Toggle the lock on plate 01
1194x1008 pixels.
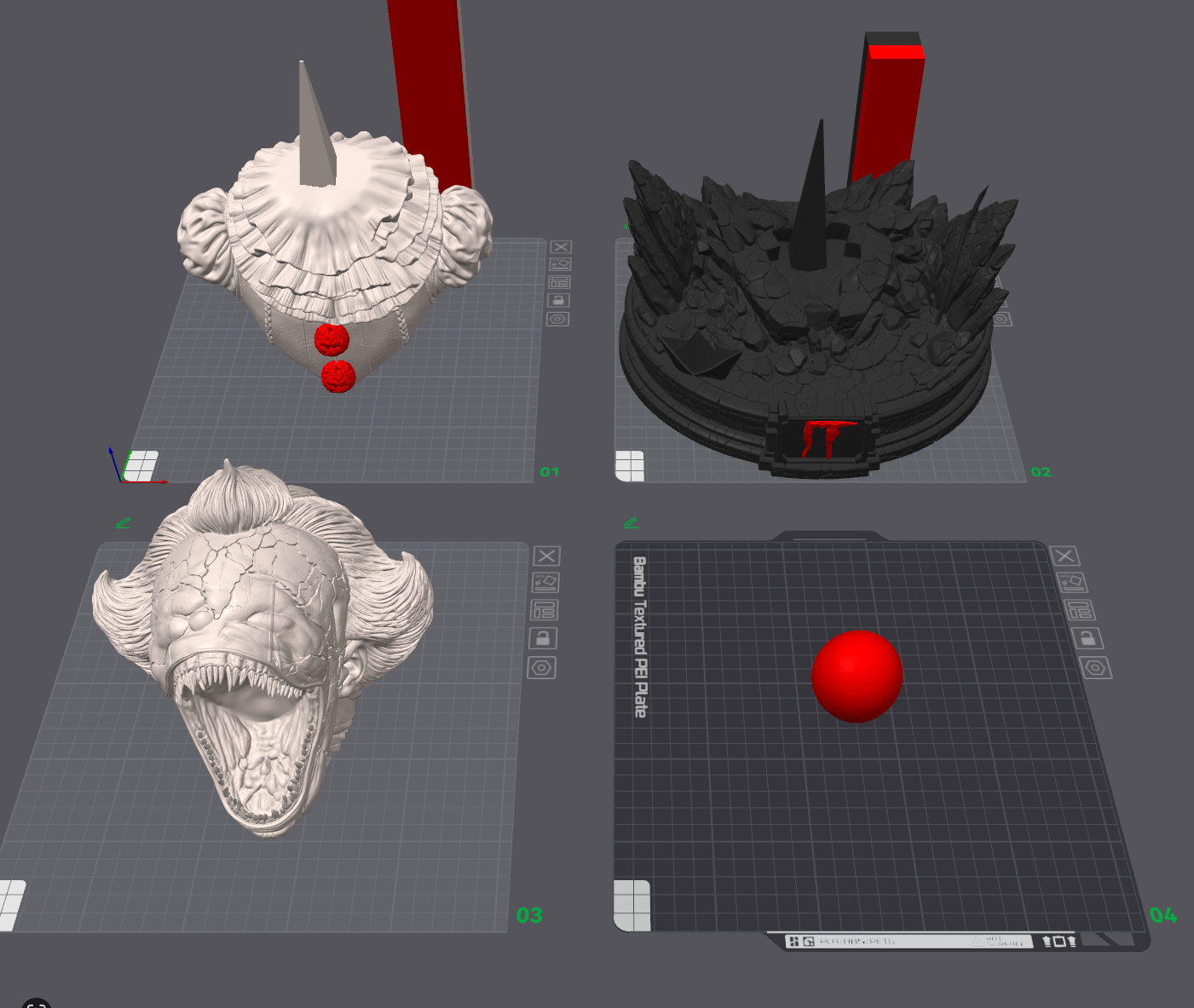(558, 301)
